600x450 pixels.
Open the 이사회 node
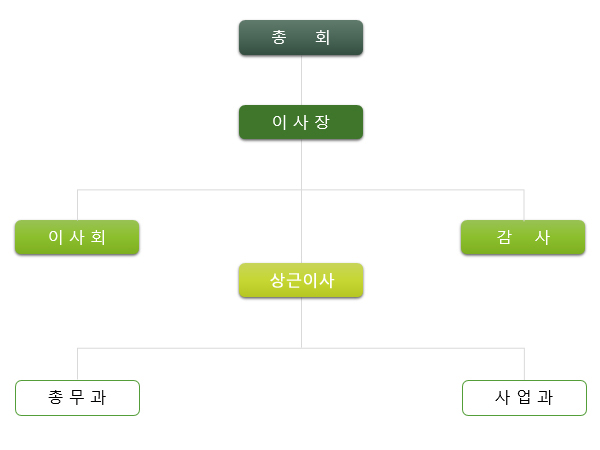click(x=77, y=237)
